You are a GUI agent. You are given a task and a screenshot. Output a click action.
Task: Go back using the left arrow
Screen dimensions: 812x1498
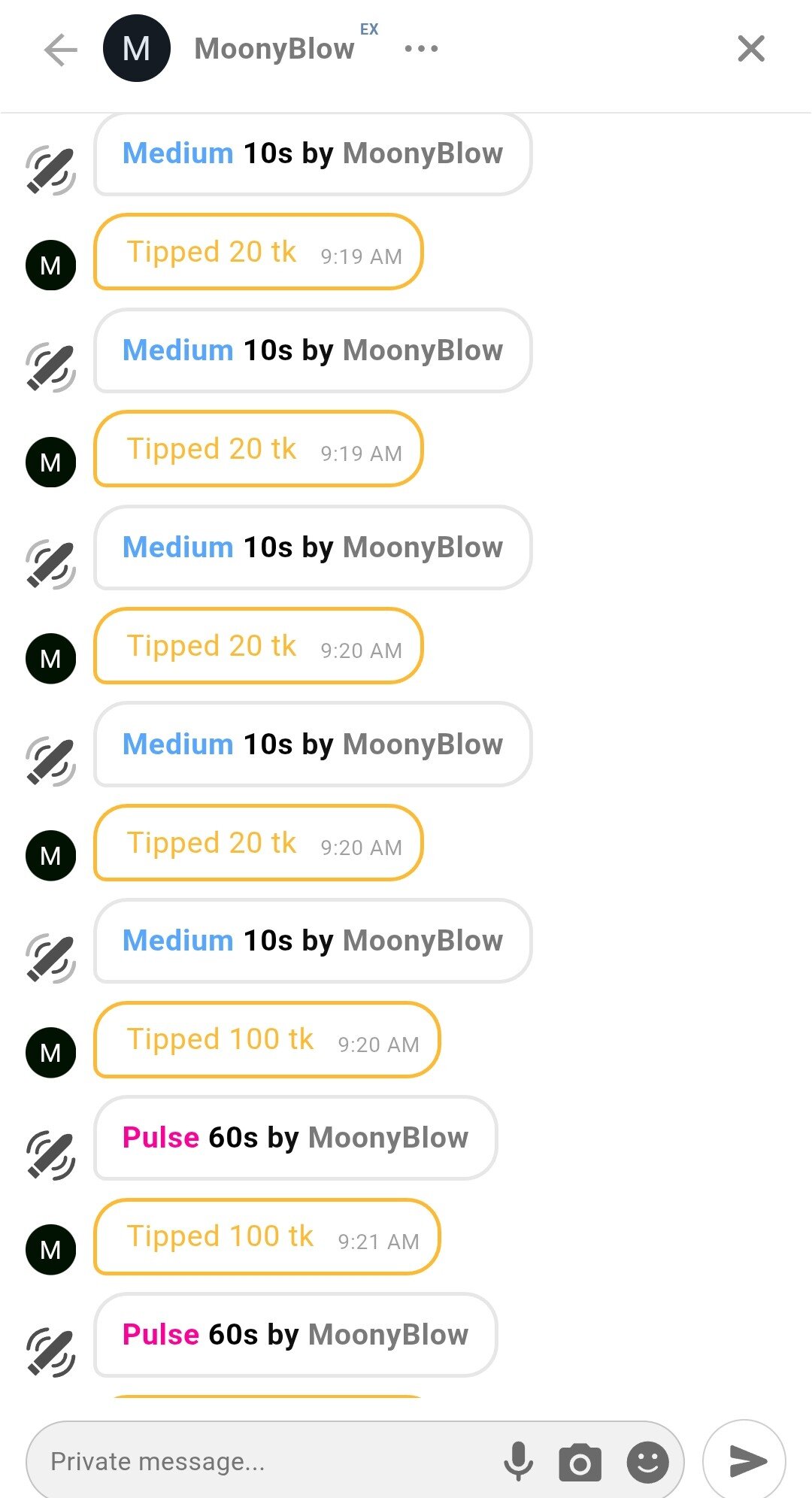61,50
